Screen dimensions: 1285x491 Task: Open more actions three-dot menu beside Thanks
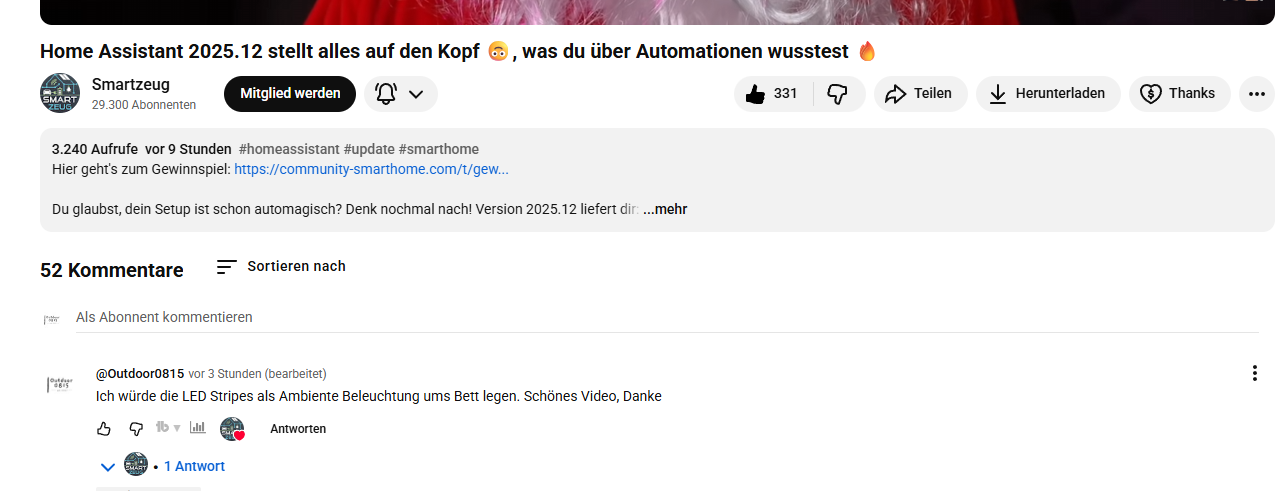tap(1256, 94)
